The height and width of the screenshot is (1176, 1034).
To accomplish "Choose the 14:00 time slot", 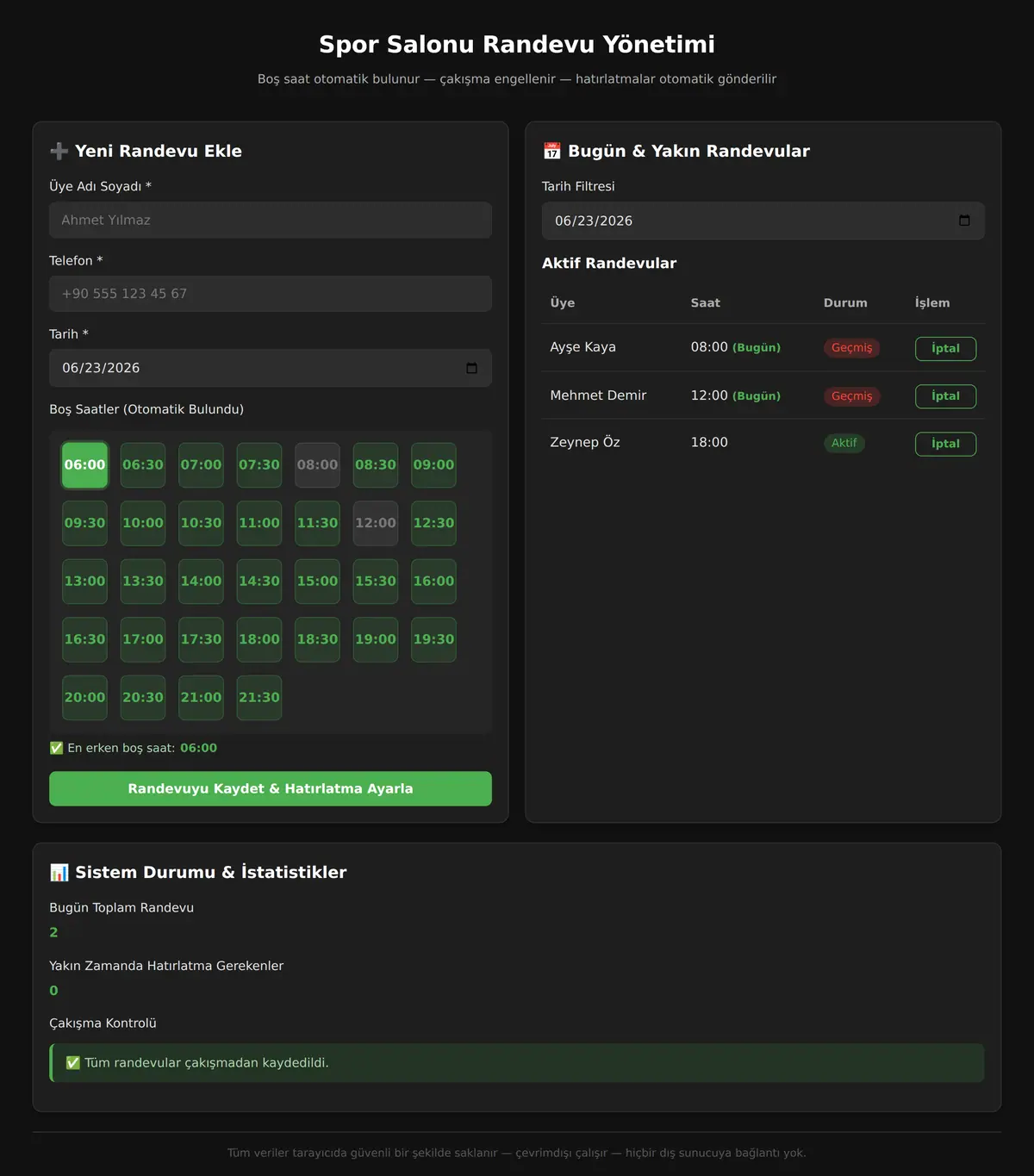I will [x=201, y=582].
